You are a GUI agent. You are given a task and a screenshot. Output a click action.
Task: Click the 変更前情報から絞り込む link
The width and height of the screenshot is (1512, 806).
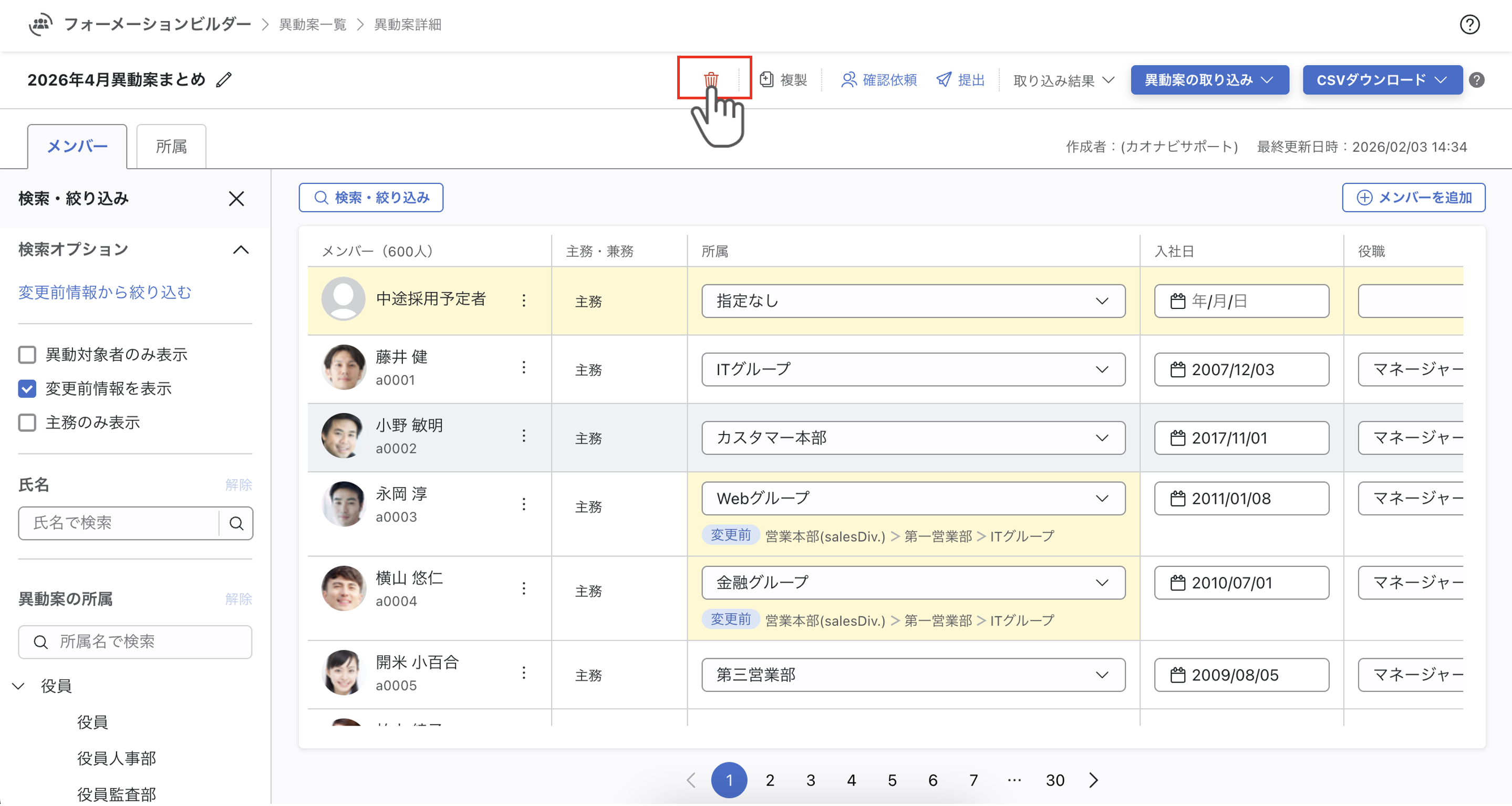coord(105,292)
